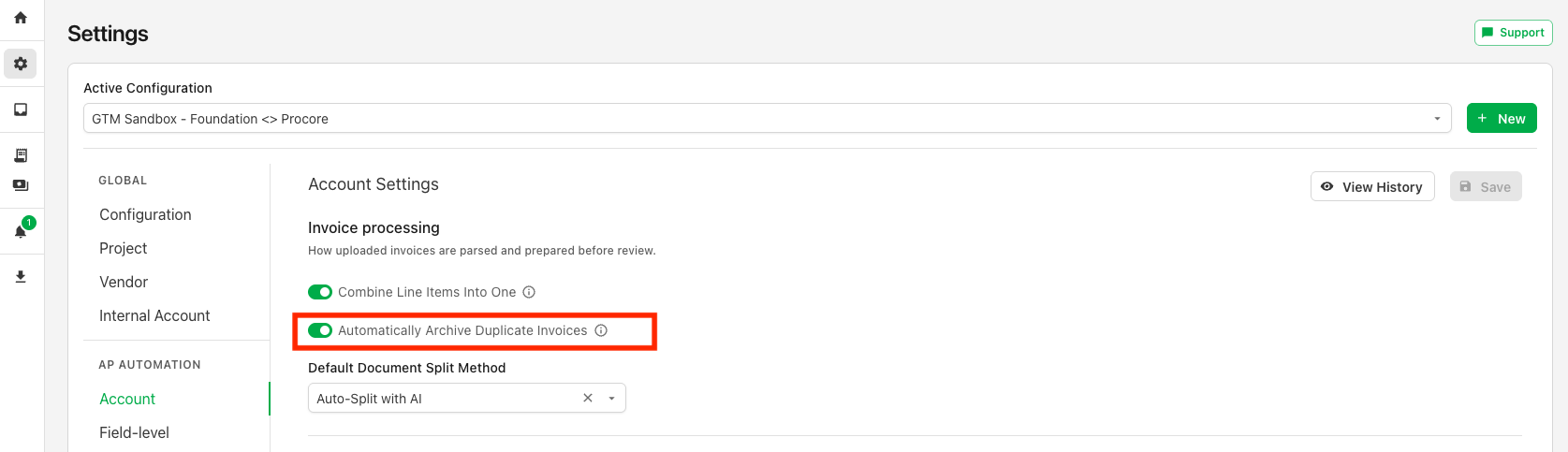Open the invoices receipt icon in sidebar
The height and width of the screenshot is (452, 1568).
[x=21, y=155]
